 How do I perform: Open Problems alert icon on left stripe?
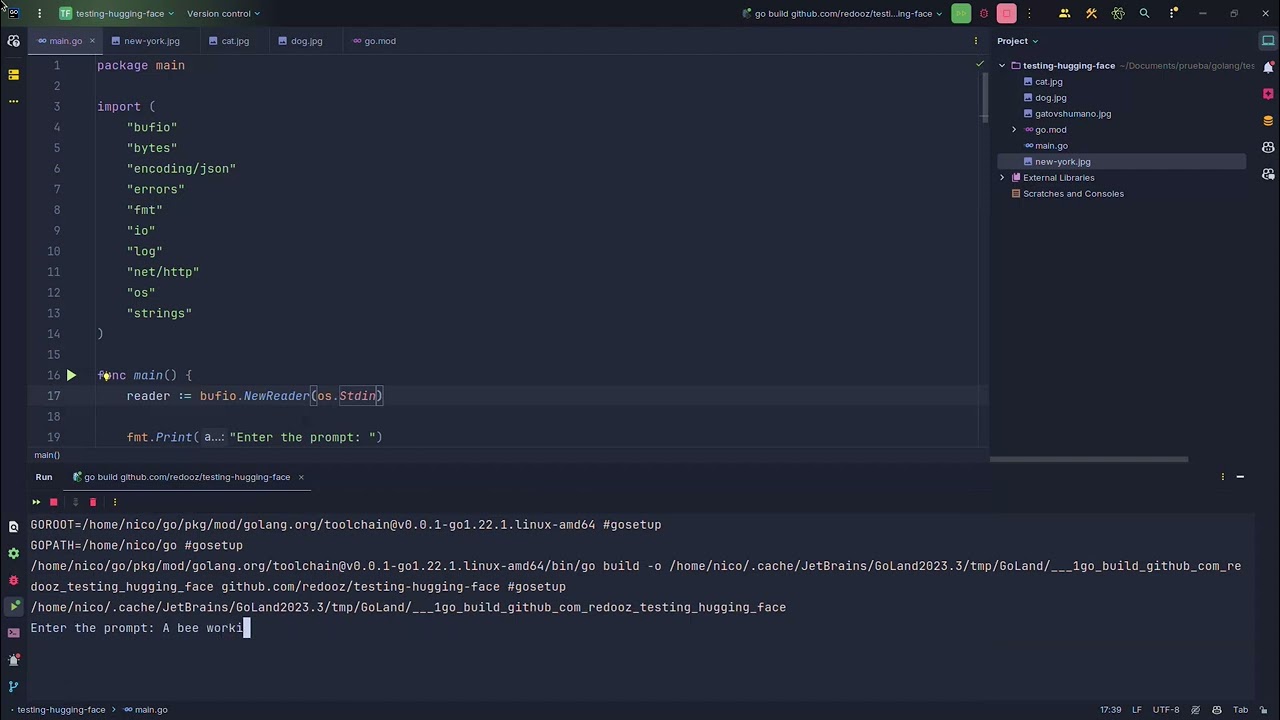click(x=13, y=660)
